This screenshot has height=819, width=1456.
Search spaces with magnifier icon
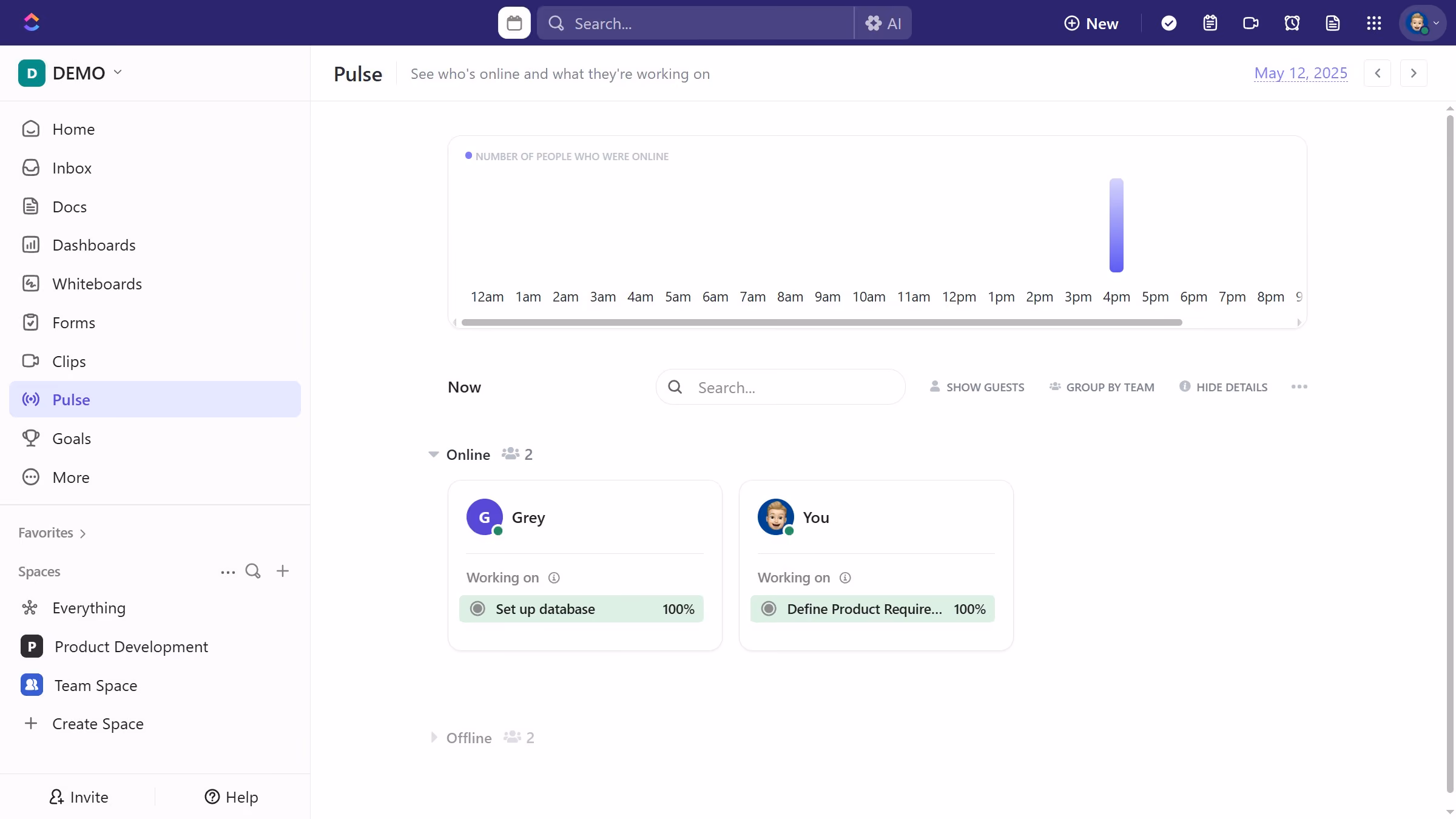coord(253,571)
